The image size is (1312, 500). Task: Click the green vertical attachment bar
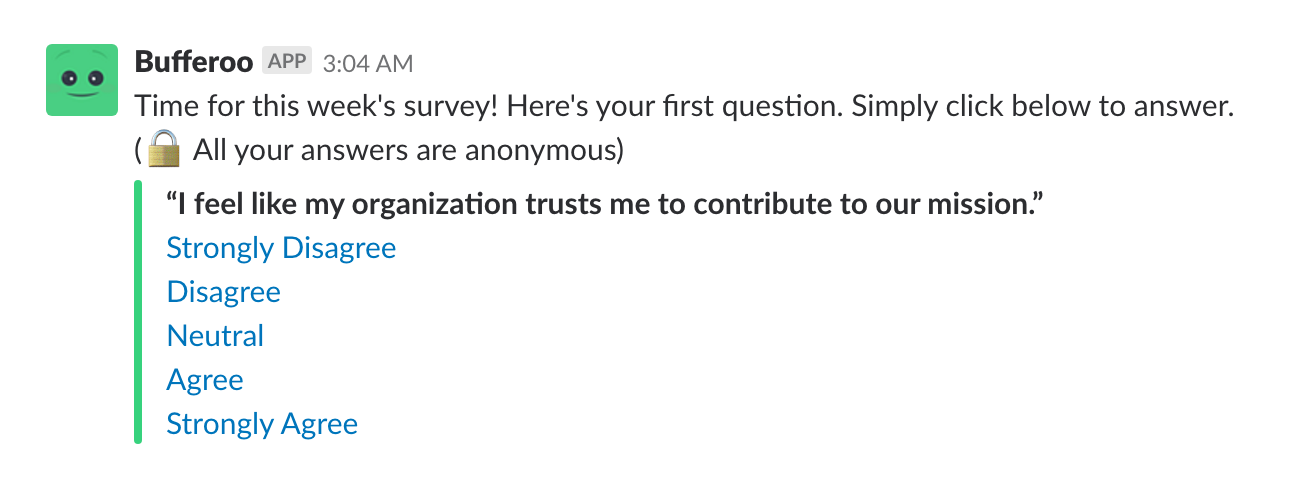click(138, 311)
